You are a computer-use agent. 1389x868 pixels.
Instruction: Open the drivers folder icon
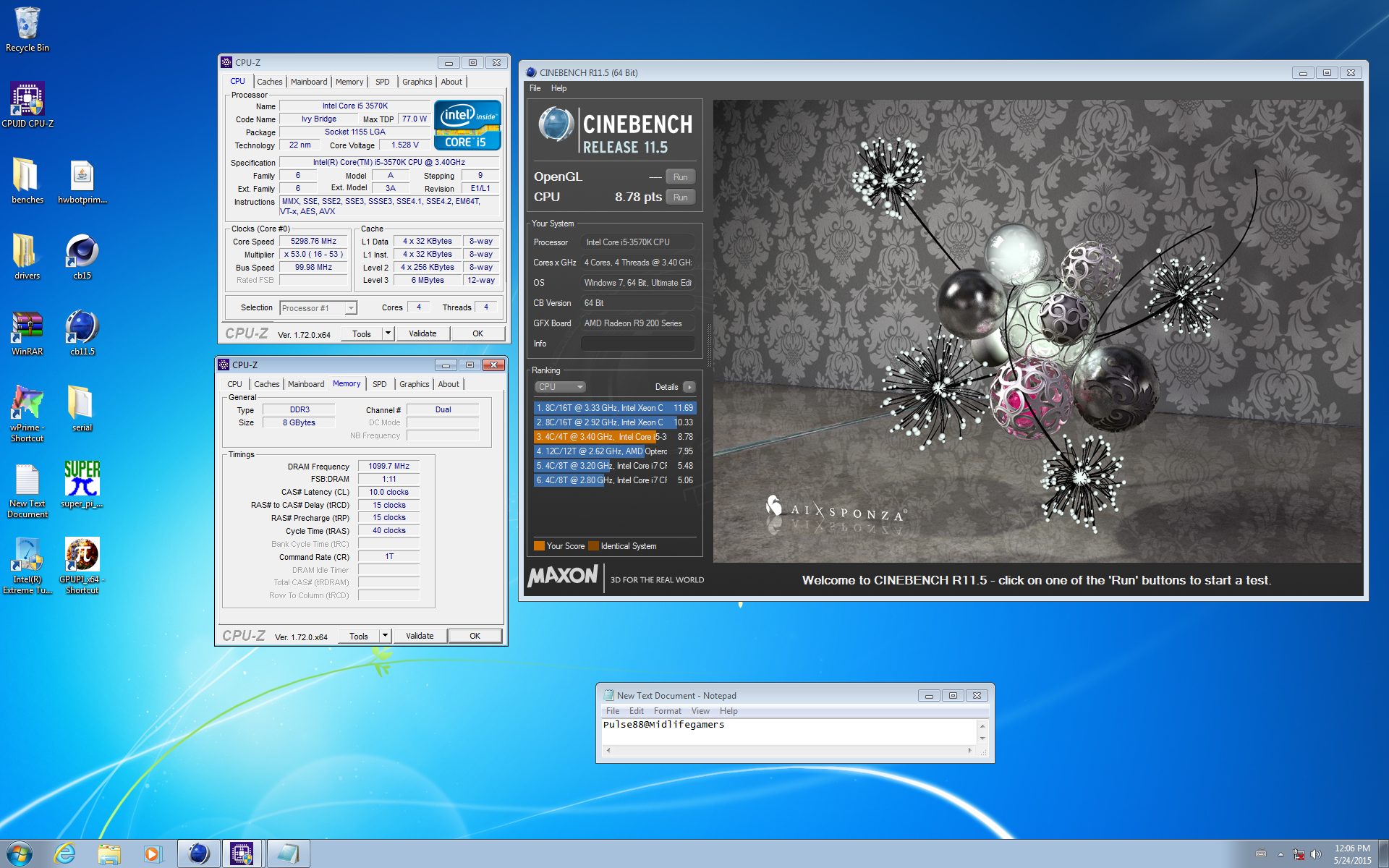point(27,257)
